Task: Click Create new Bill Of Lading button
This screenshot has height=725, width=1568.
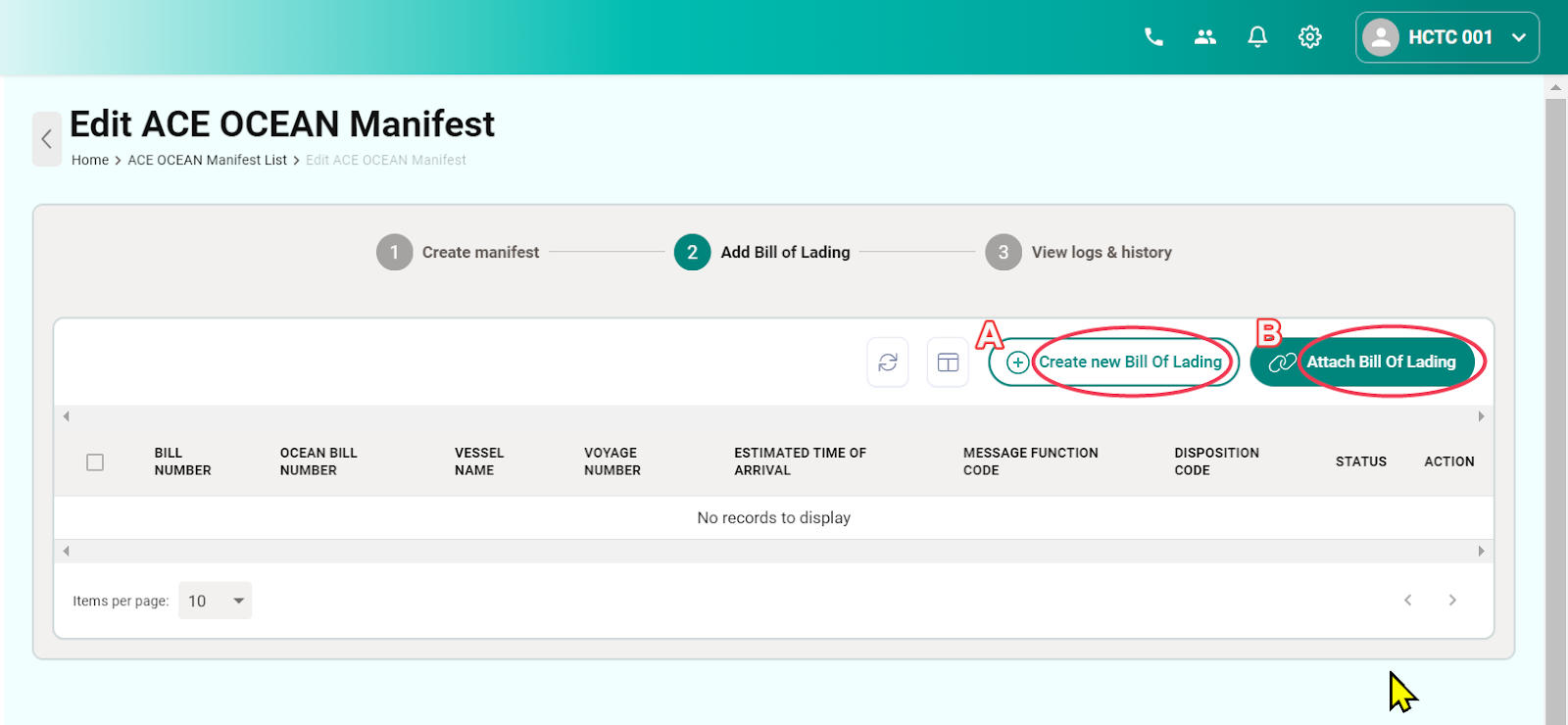Action: (x=1113, y=362)
